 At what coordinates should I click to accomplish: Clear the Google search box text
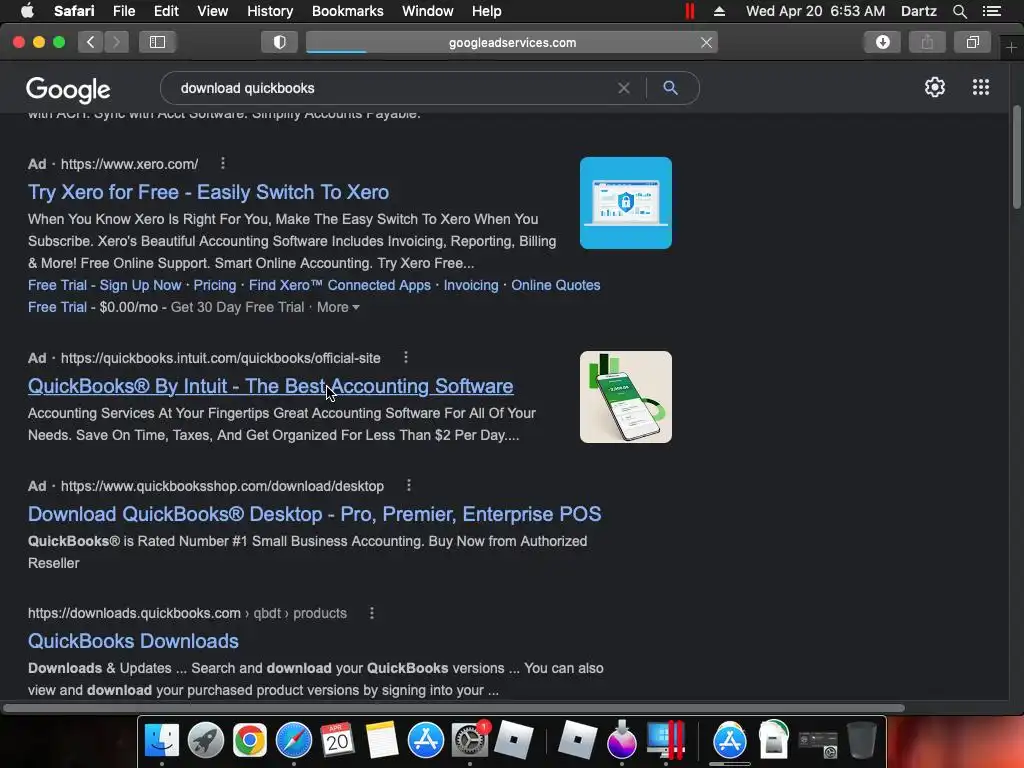pyautogui.click(x=624, y=88)
